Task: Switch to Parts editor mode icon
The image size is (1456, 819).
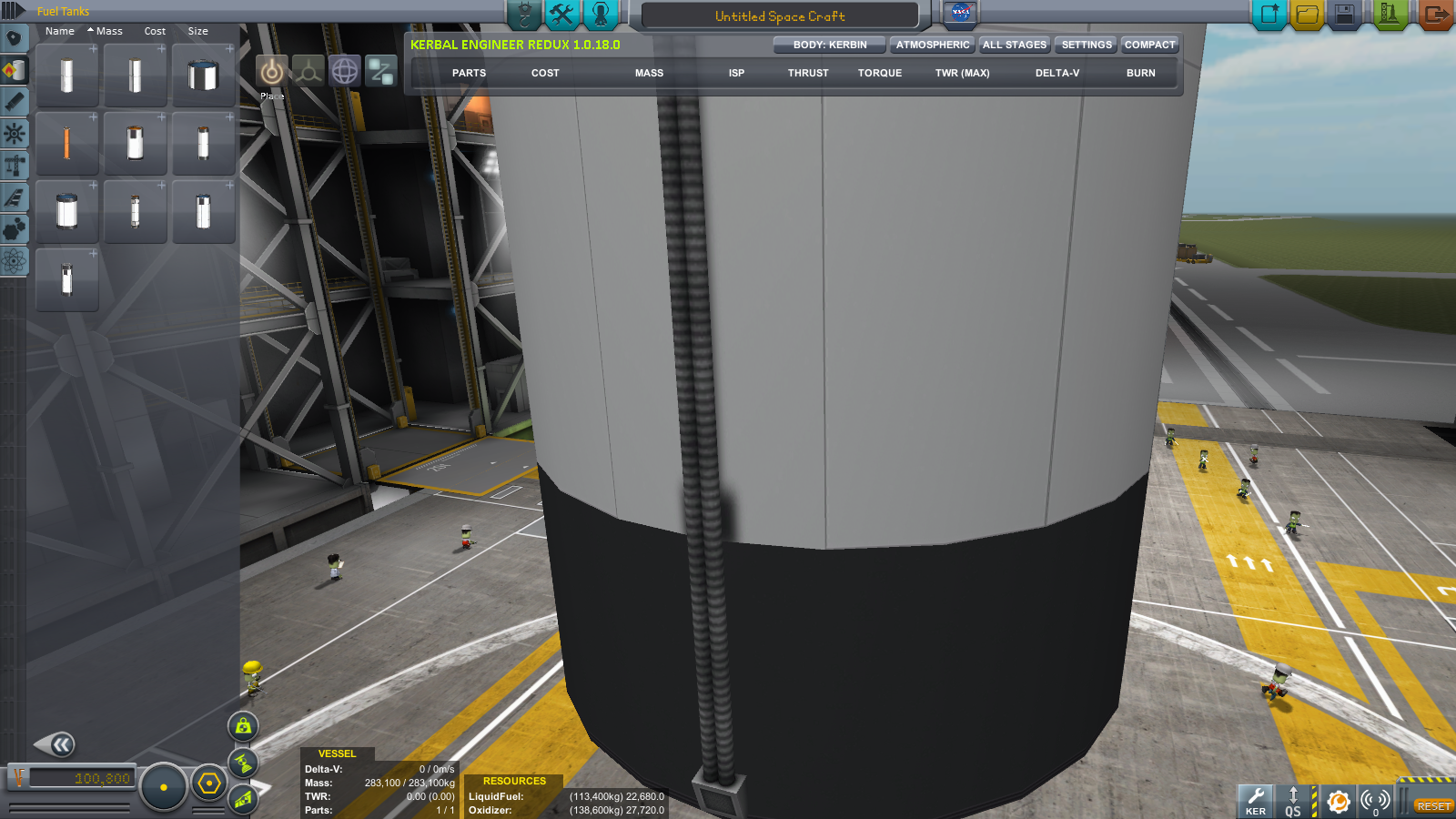Action: [524, 14]
